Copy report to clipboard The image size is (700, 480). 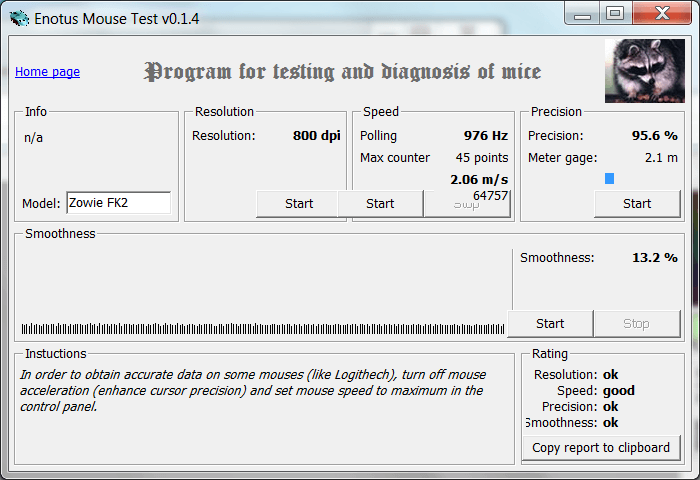[x=601, y=448]
